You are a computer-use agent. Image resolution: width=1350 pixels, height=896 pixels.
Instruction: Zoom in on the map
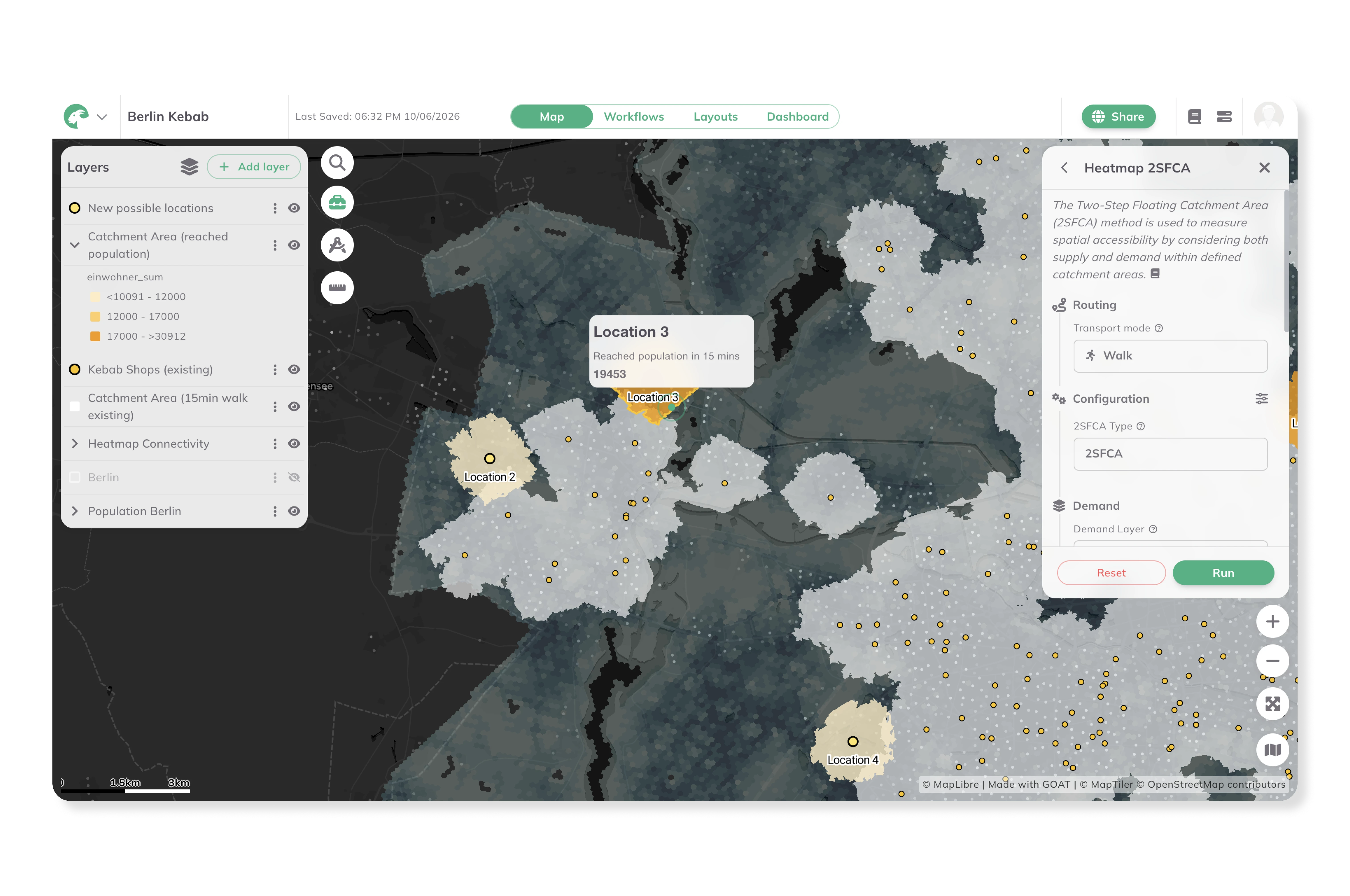pyautogui.click(x=1272, y=621)
